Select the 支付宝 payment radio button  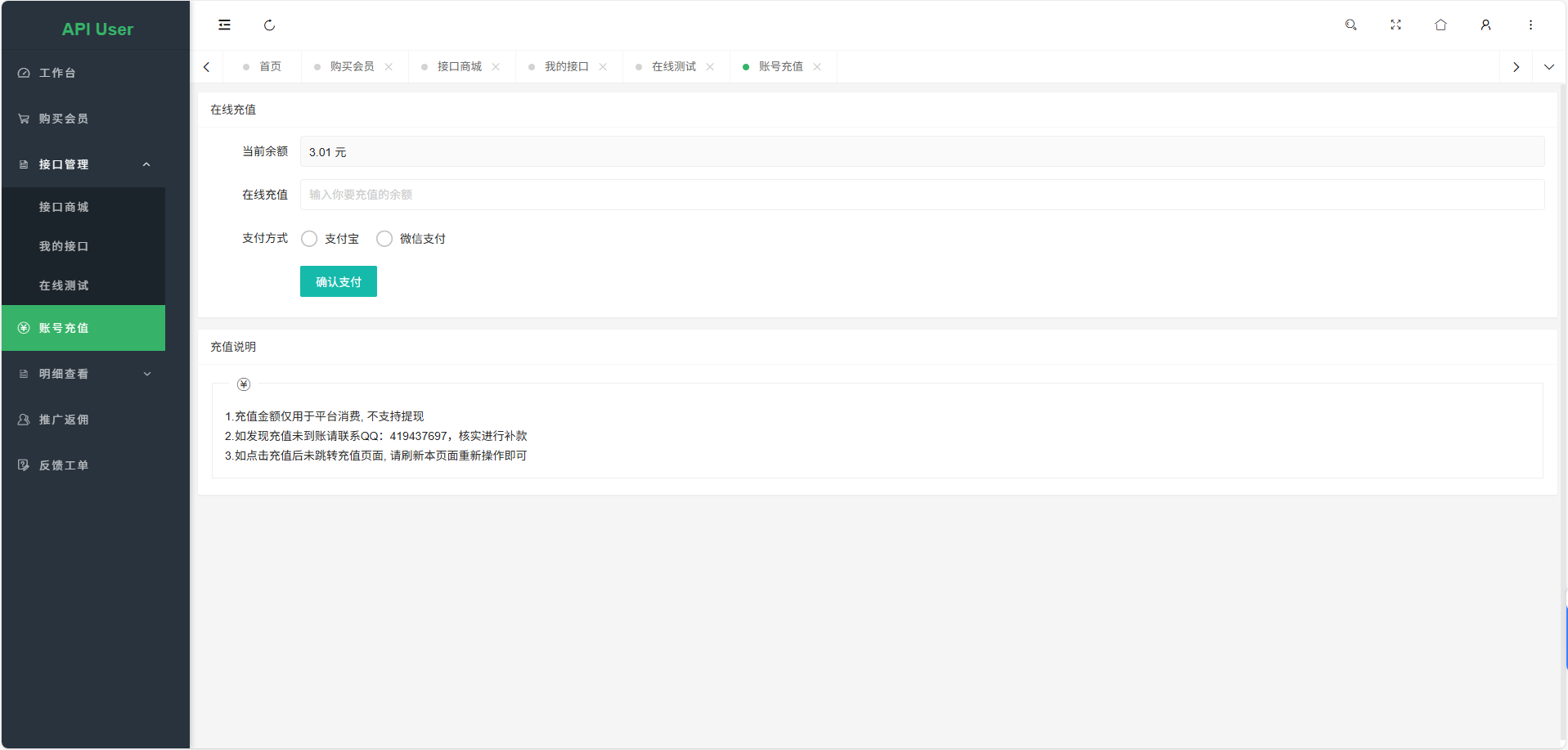308,238
